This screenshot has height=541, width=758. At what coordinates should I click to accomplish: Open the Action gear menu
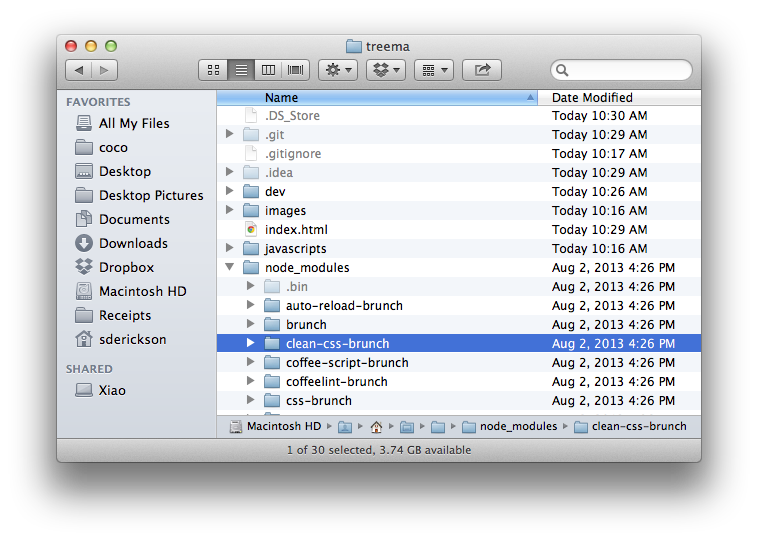click(338, 70)
